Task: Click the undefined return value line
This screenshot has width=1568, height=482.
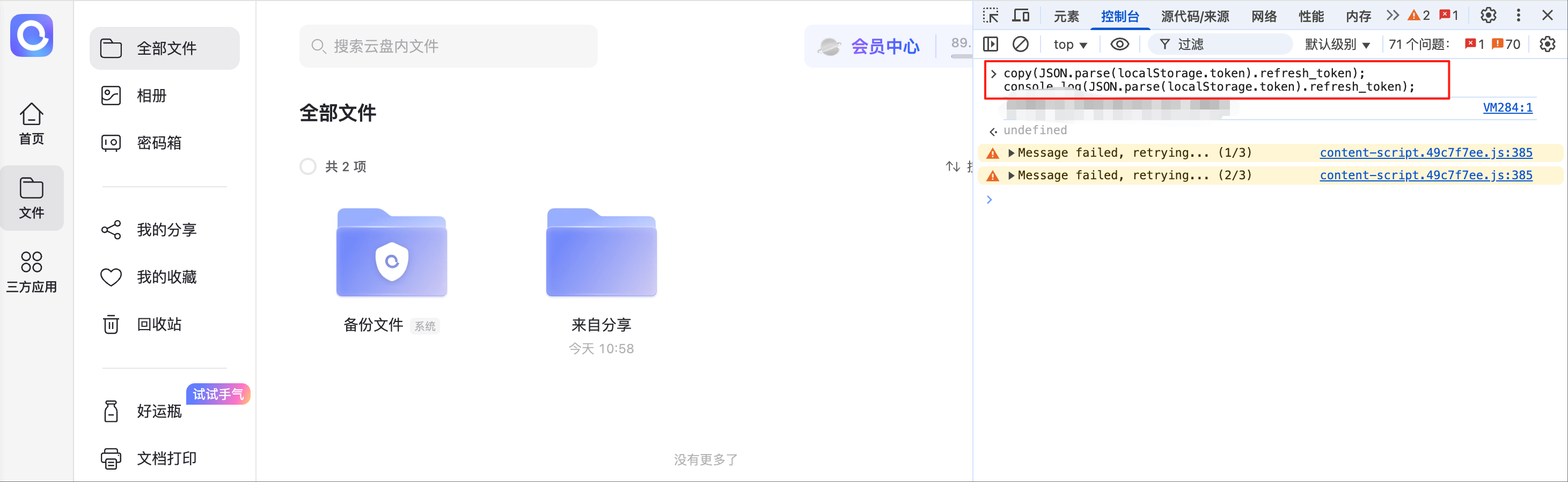Action: pyautogui.click(x=1035, y=130)
